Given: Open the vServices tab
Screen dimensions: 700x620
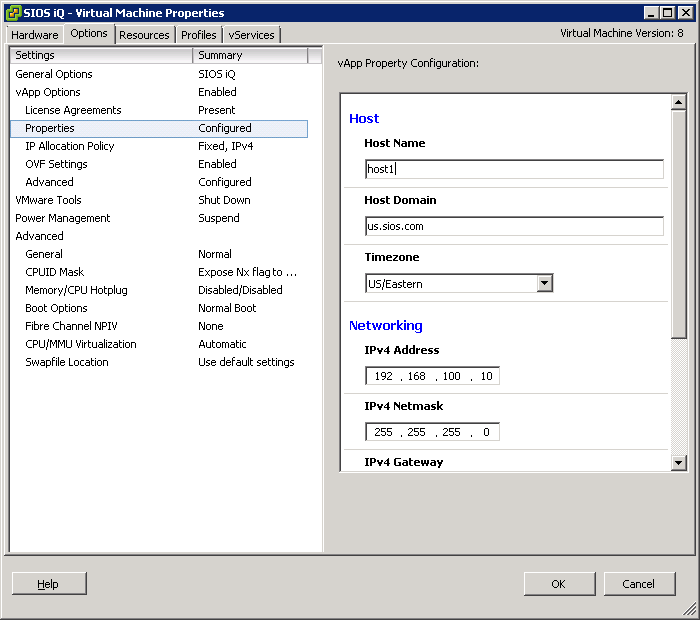Looking at the screenshot, I should pyautogui.click(x=251, y=35).
